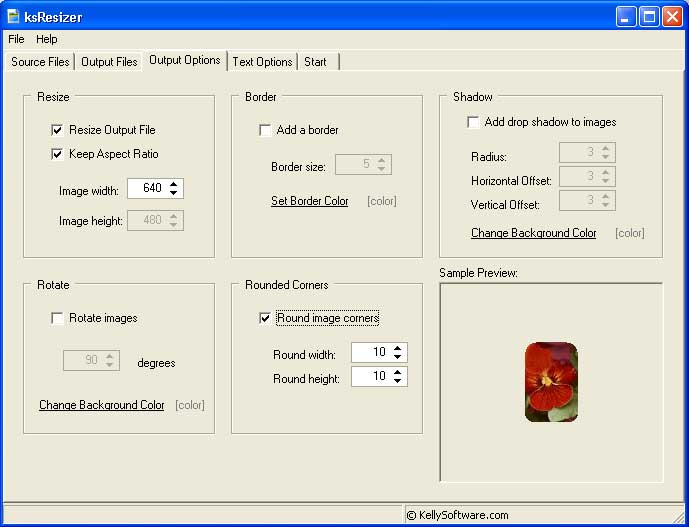Switch to the Output Files tab

click(109, 62)
